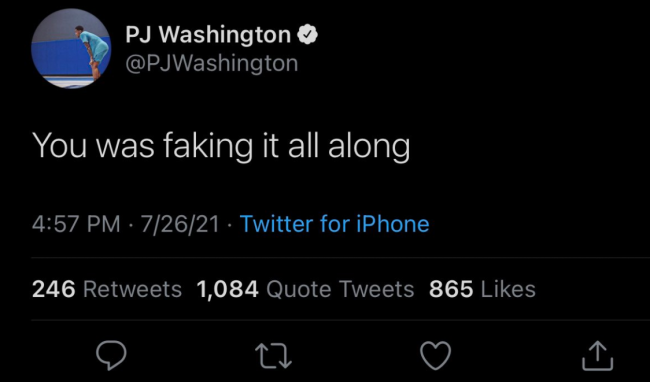Click the number 1,084 in stats row
This screenshot has height=382, width=650.
tap(228, 289)
